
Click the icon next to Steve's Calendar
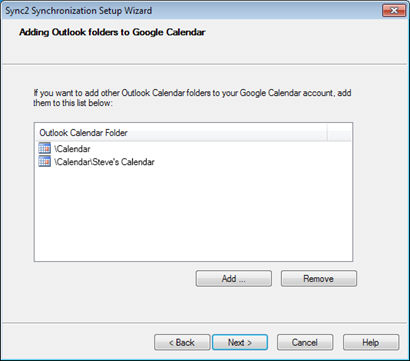click(x=45, y=162)
